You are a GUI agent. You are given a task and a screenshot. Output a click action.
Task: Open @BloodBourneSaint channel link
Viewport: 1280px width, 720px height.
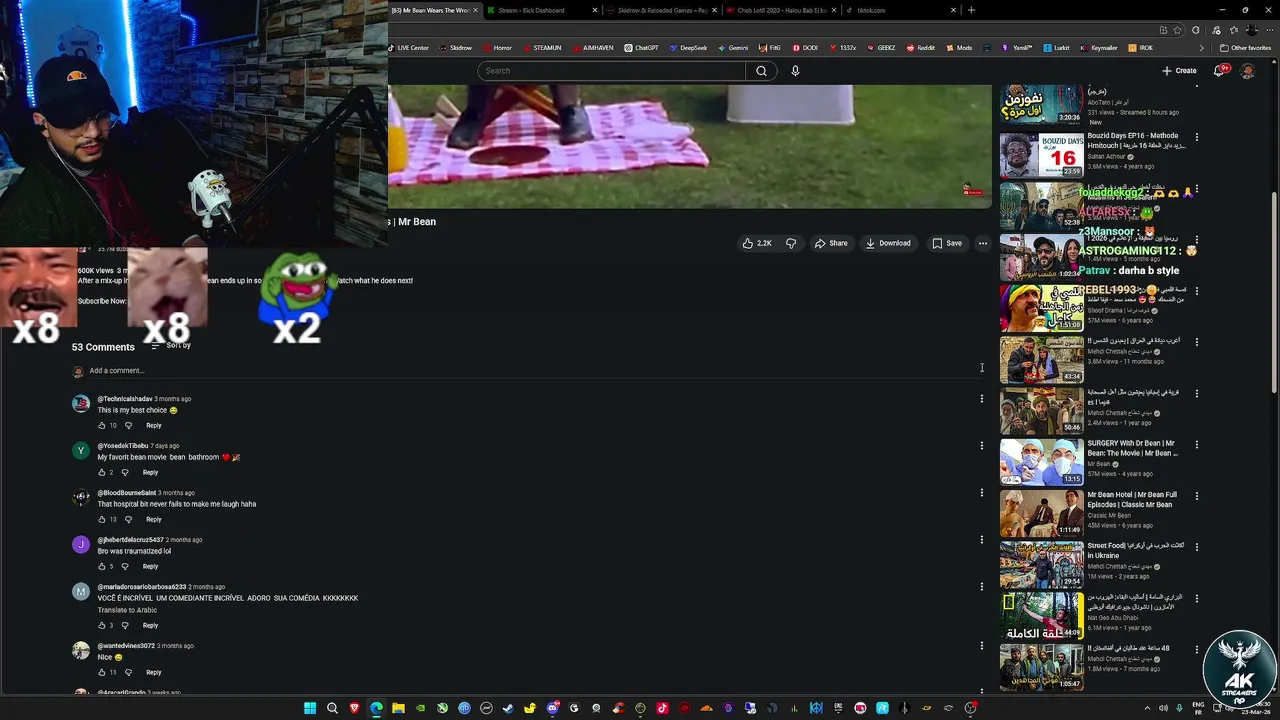point(126,493)
